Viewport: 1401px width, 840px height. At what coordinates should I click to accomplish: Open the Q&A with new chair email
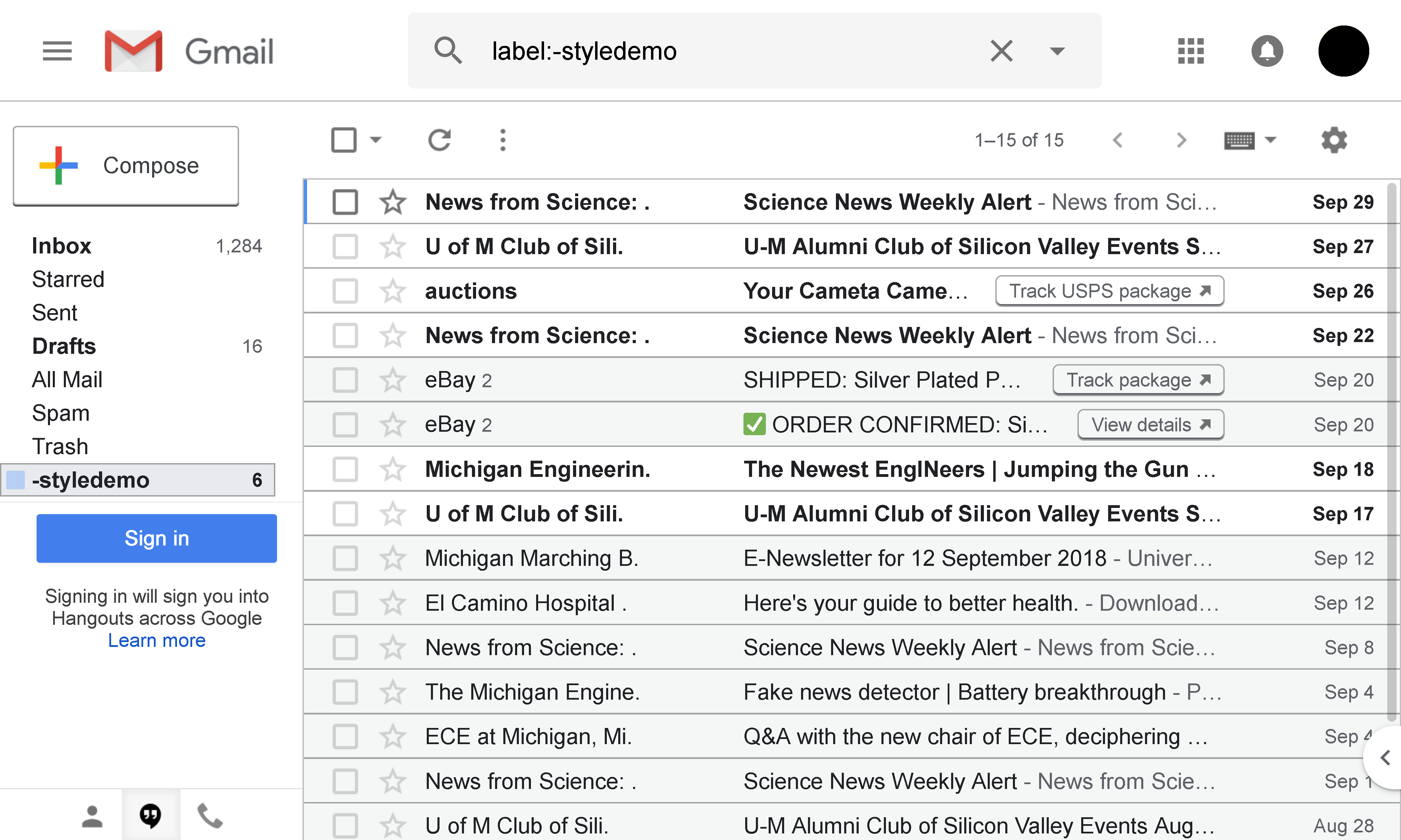[852, 737]
